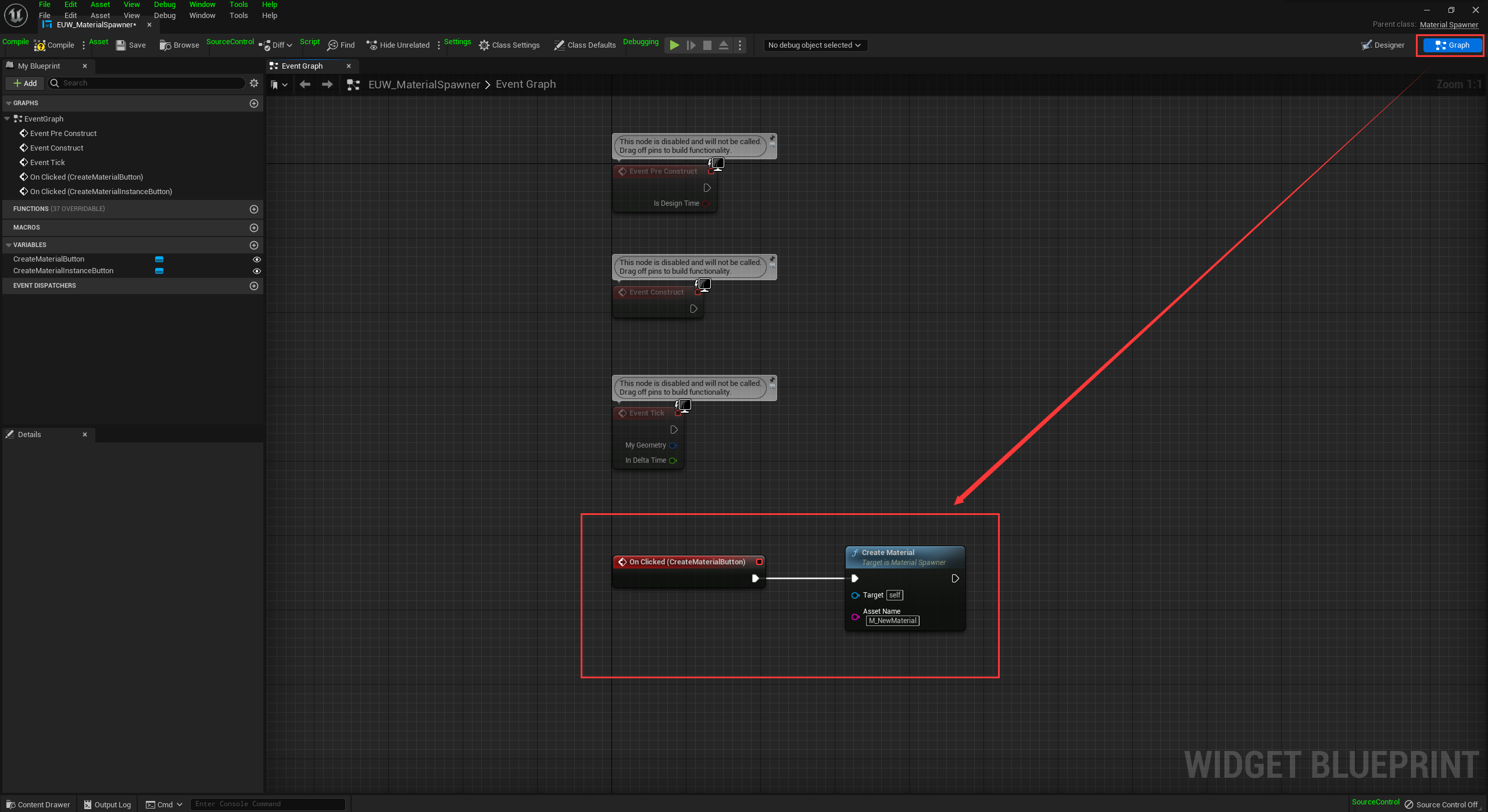Toggle visibility eye for CreateMaterialInstanceButton variable
Image resolution: width=1488 pixels, height=812 pixels.
[x=256, y=271]
